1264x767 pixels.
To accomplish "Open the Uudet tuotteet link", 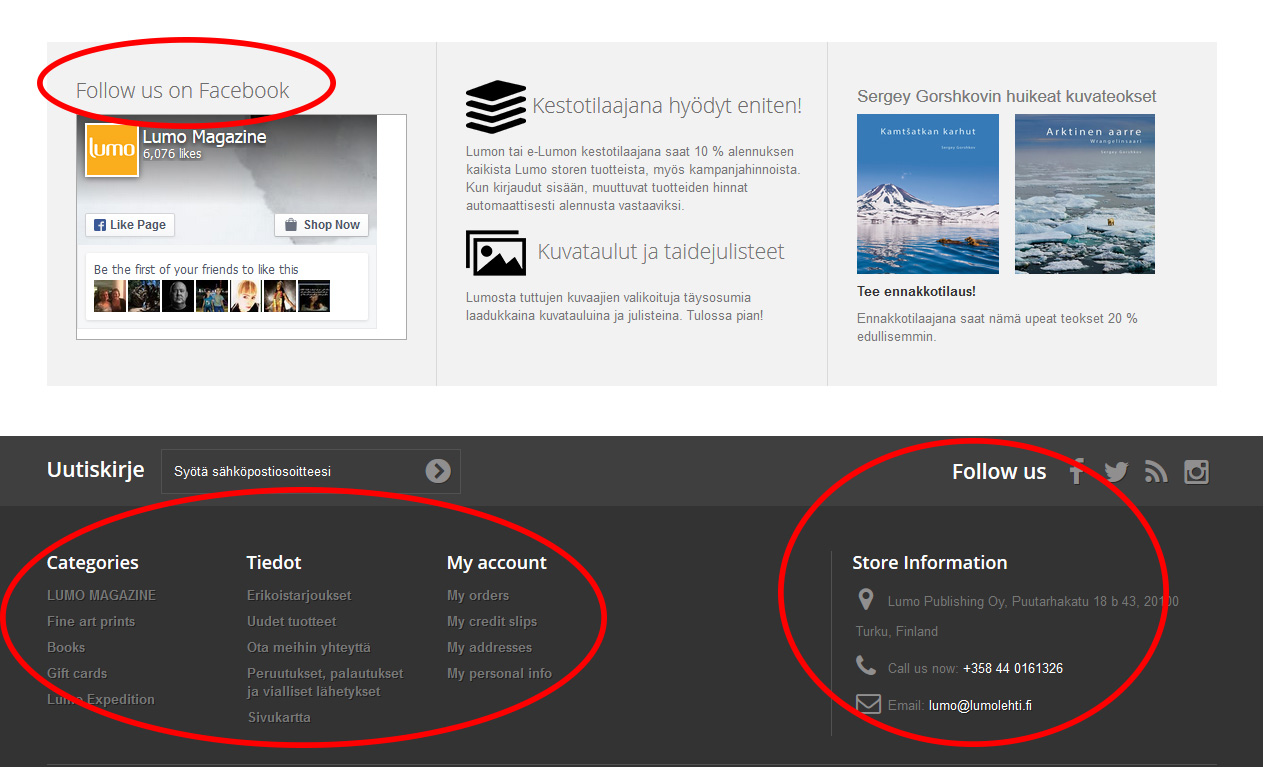I will [292, 621].
